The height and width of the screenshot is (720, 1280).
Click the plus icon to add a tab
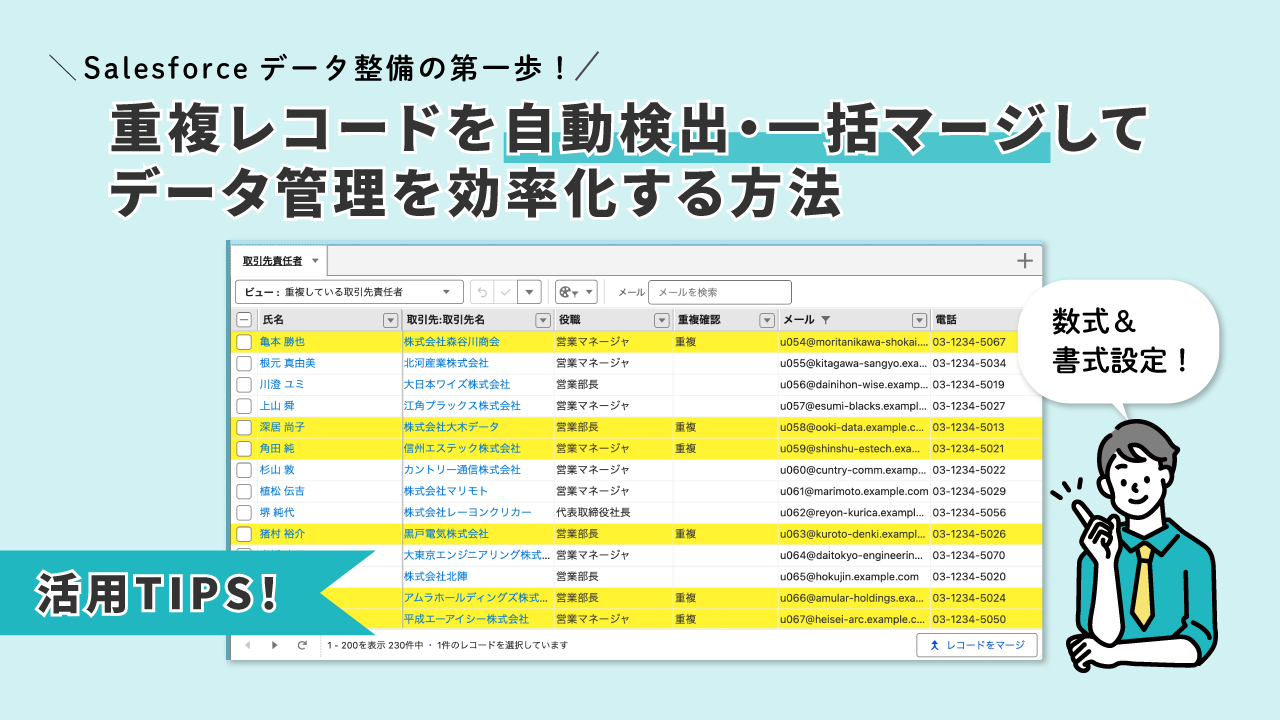click(1024, 261)
